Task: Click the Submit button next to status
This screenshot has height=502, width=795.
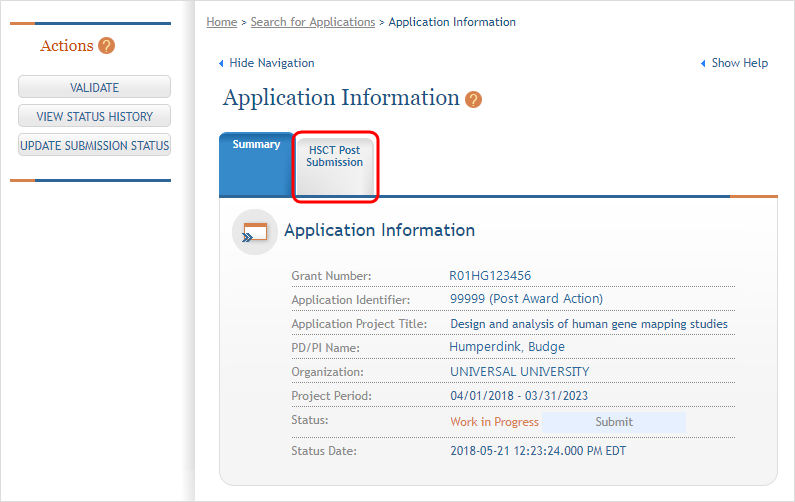Action: [614, 422]
